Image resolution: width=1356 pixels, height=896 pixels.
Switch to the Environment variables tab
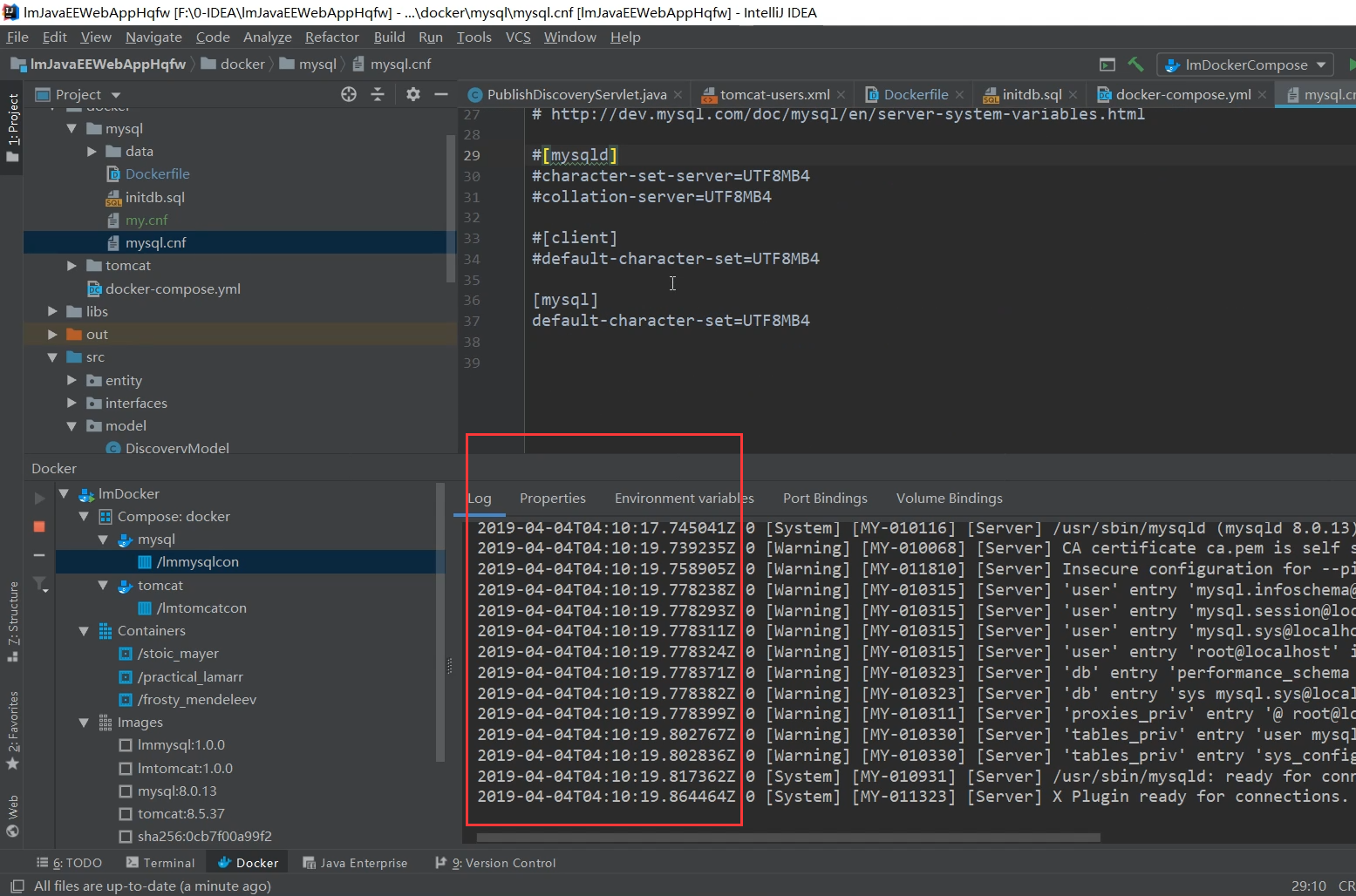tap(684, 498)
